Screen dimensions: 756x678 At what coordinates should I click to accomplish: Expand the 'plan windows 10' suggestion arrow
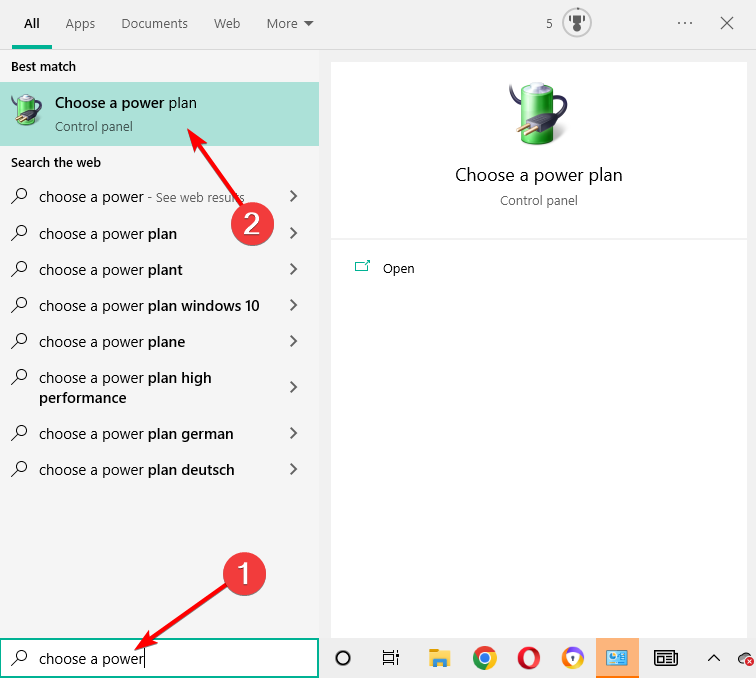click(x=293, y=305)
